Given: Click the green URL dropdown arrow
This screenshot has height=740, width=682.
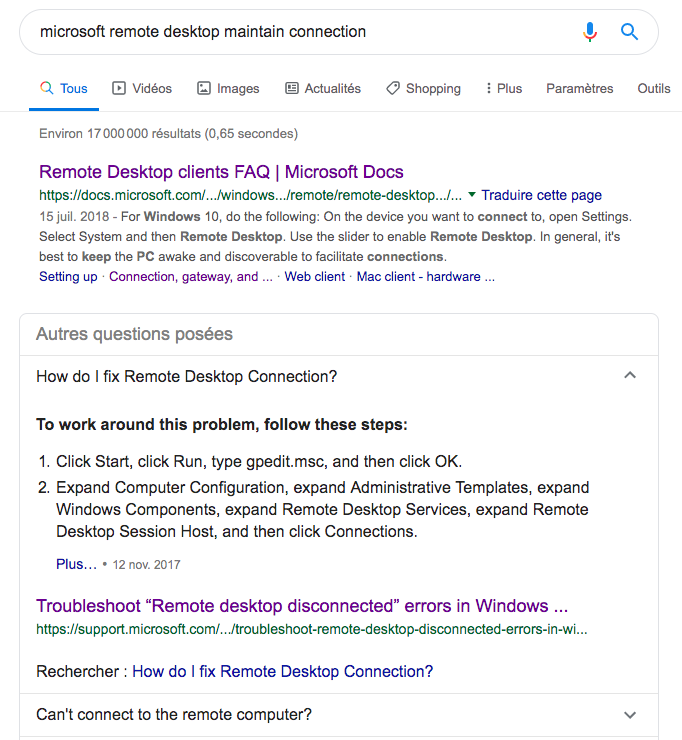Looking at the screenshot, I should point(472,194).
